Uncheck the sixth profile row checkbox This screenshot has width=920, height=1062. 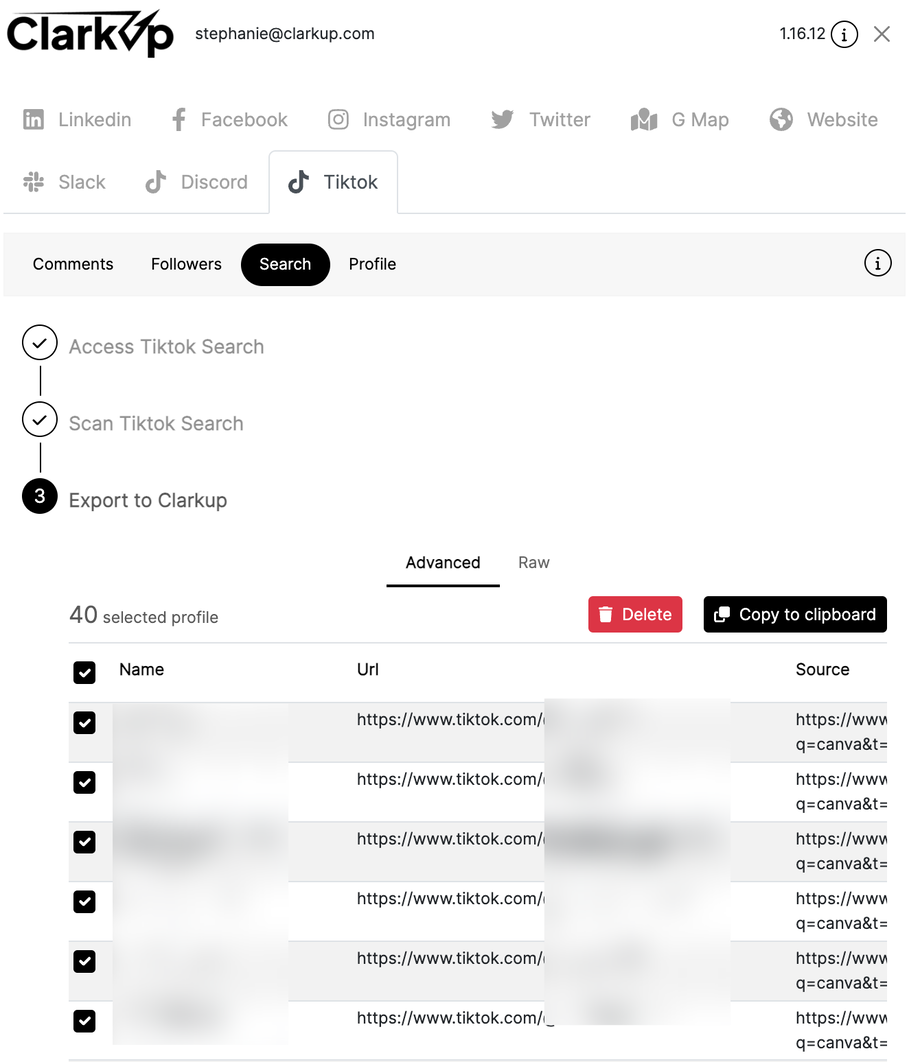click(x=85, y=1020)
